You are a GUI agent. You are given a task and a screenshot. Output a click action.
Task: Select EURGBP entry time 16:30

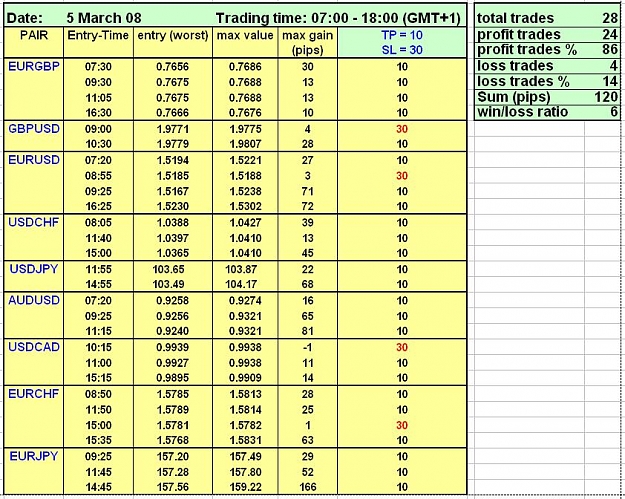click(98, 113)
